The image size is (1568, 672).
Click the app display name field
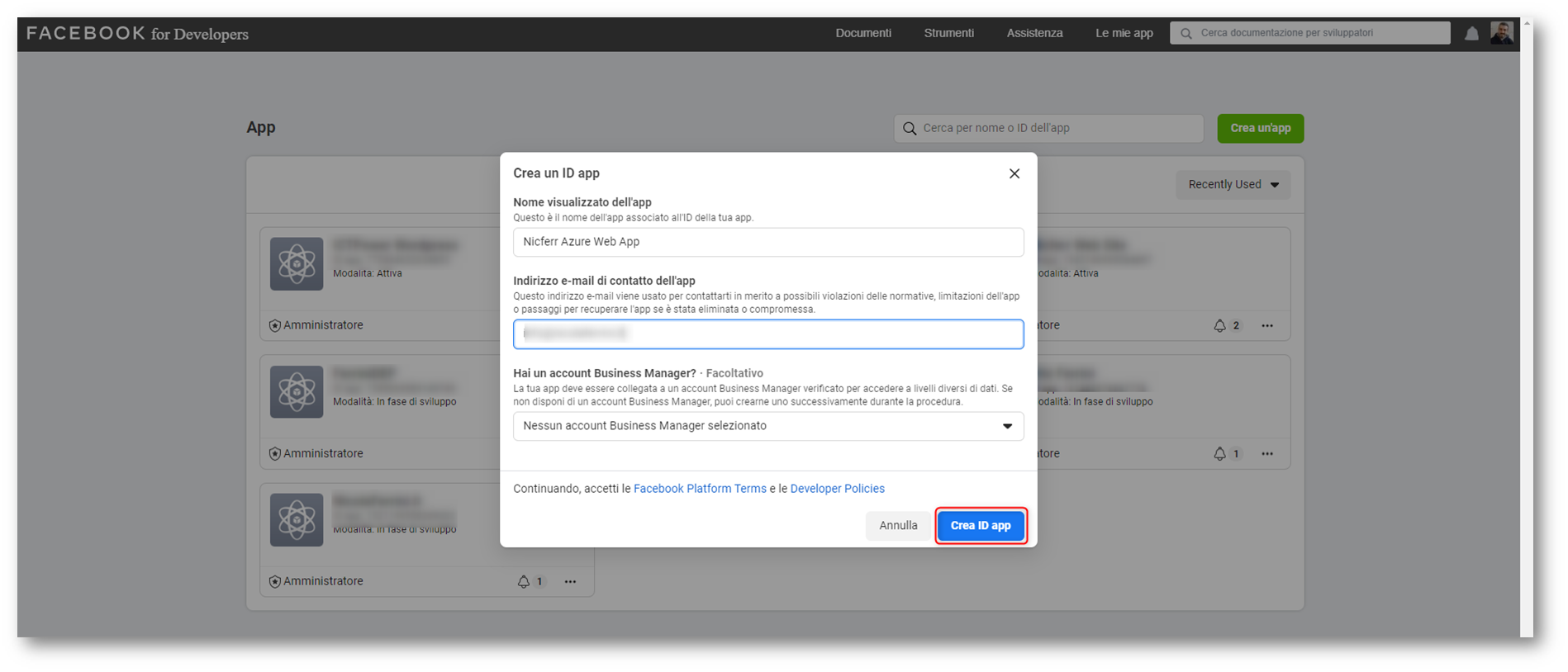click(768, 242)
